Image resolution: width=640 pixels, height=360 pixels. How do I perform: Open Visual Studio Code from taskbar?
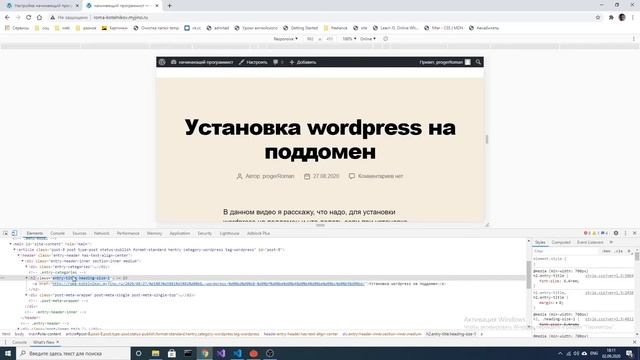237,353
